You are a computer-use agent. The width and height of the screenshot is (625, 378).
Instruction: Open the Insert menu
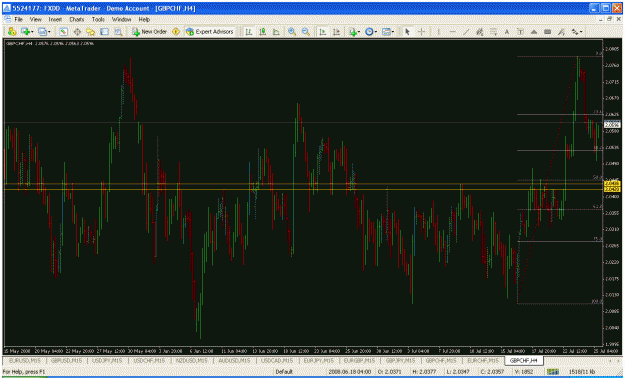click(x=55, y=19)
